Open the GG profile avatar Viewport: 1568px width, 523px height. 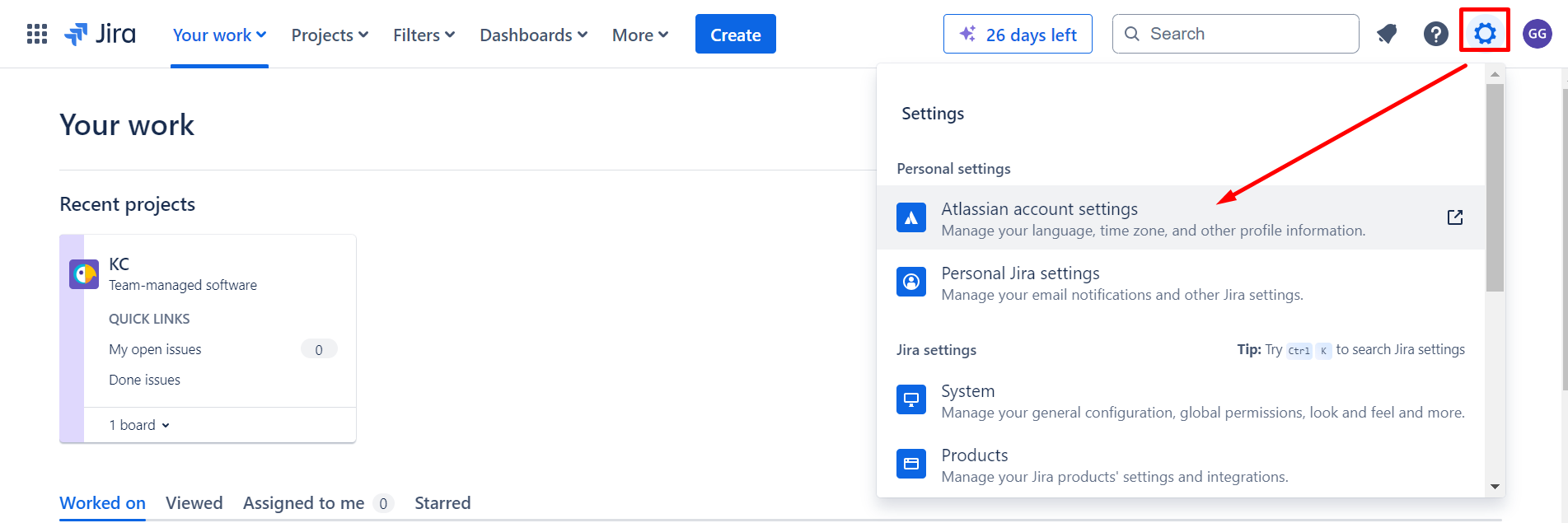click(1537, 34)
